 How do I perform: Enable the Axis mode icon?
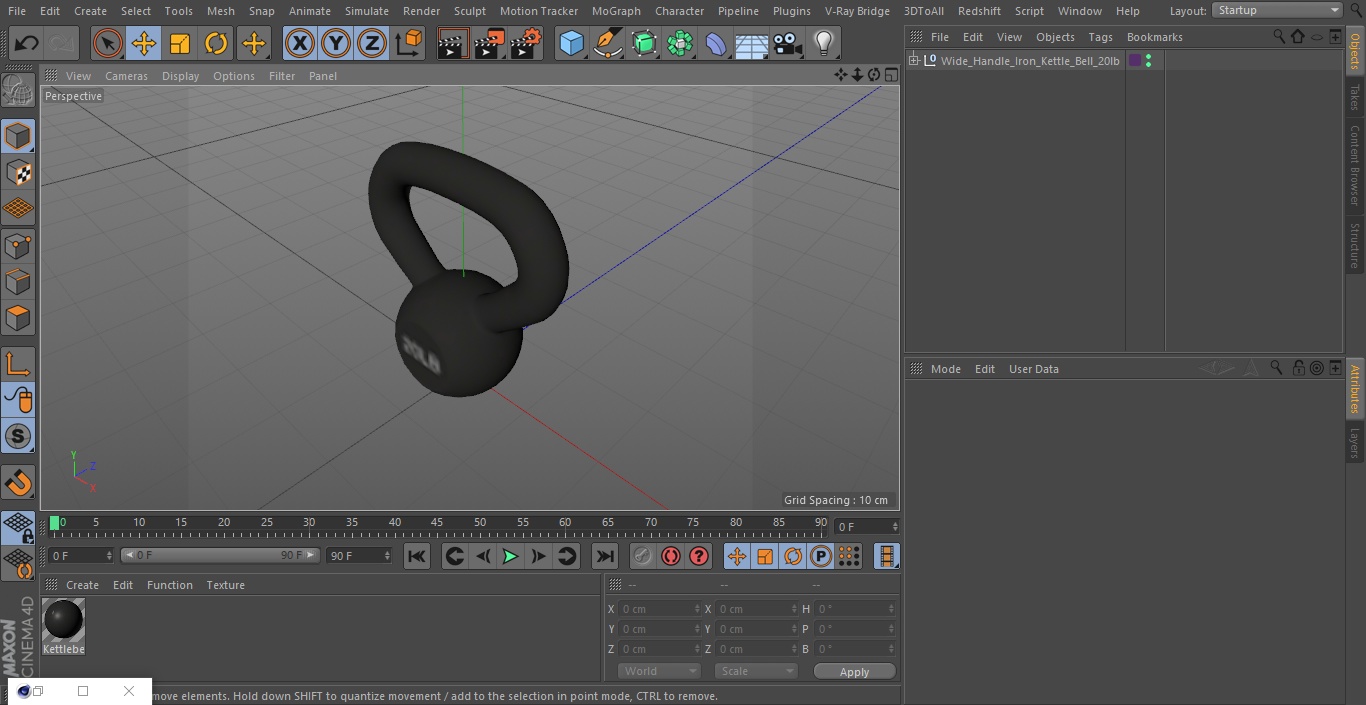point(18,365)
